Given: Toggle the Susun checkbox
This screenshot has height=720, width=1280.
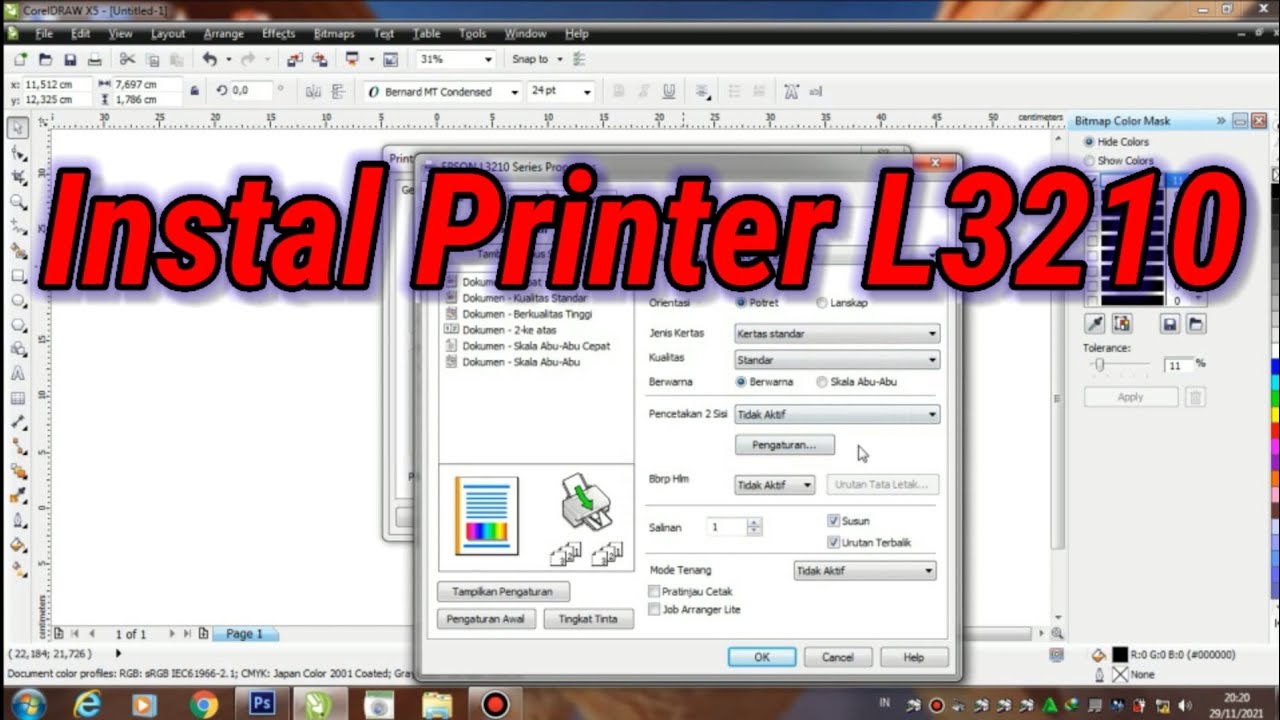Looking at the screenshot, I should (833, 521).
